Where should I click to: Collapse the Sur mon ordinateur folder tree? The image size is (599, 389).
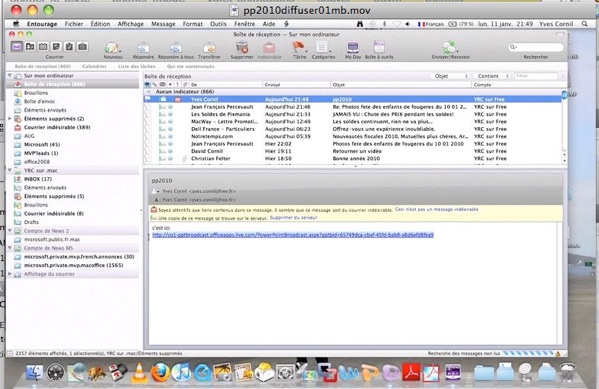tap(10, 76)
